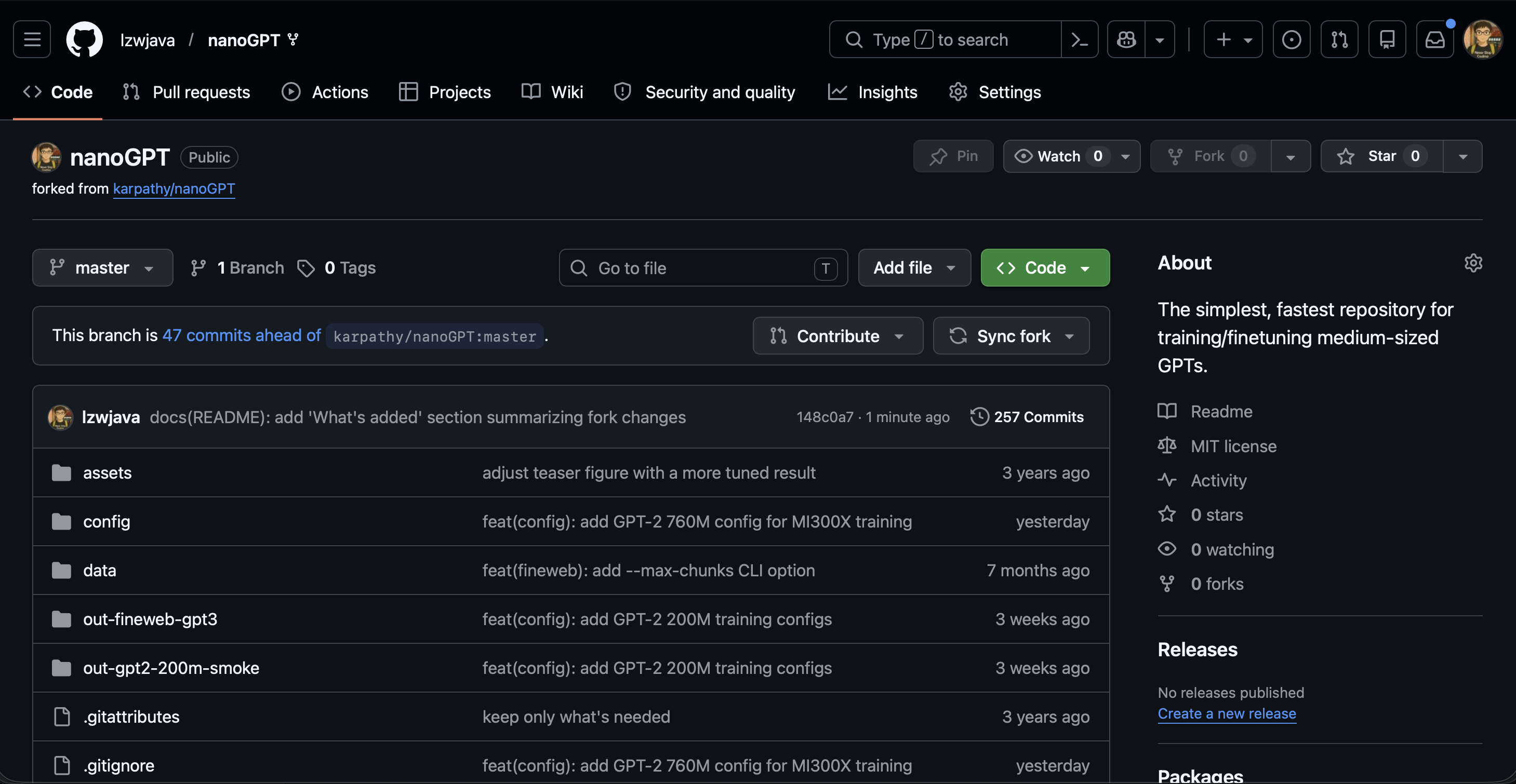
Task: Open 47 commits ahead of link
Action: coord(241,335)
